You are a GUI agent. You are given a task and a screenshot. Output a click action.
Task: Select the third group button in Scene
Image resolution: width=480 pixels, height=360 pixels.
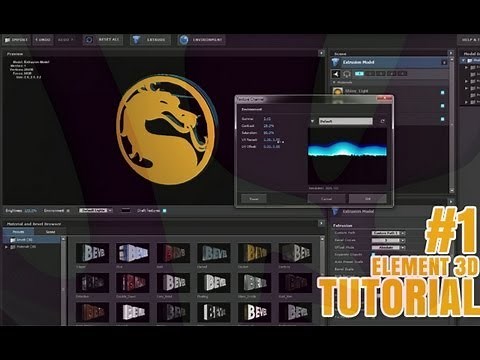(381, 73)
